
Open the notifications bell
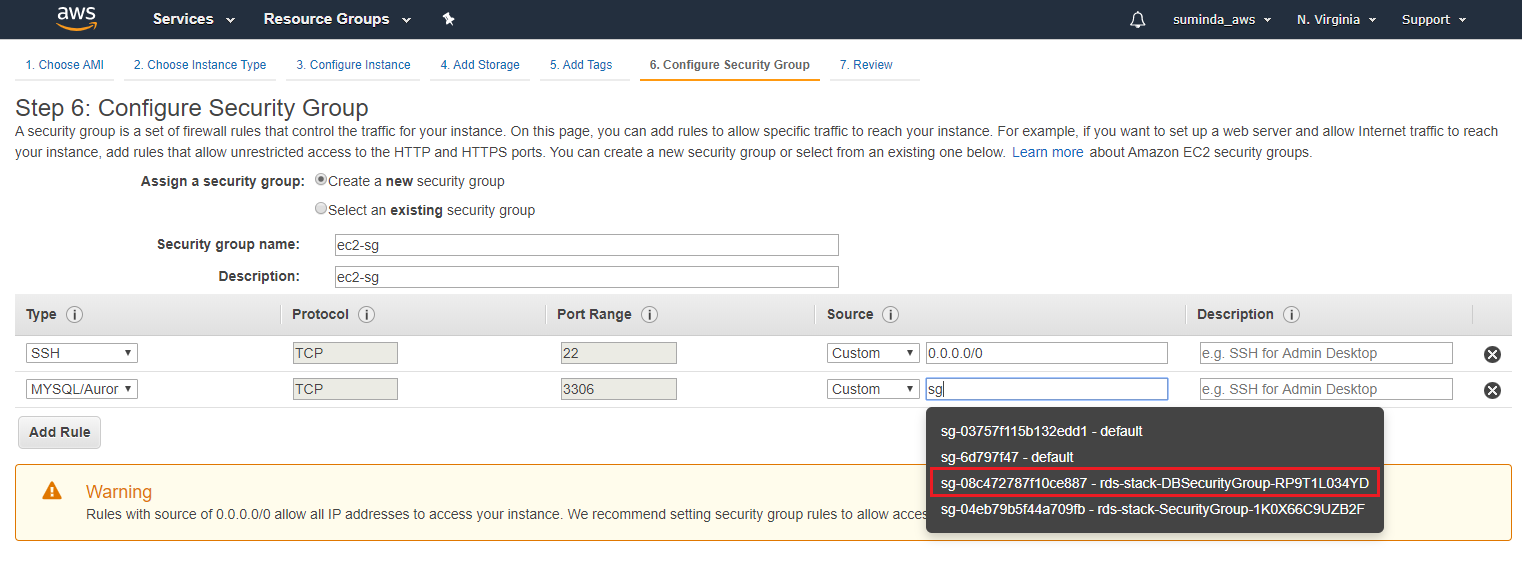(1137, 20)
